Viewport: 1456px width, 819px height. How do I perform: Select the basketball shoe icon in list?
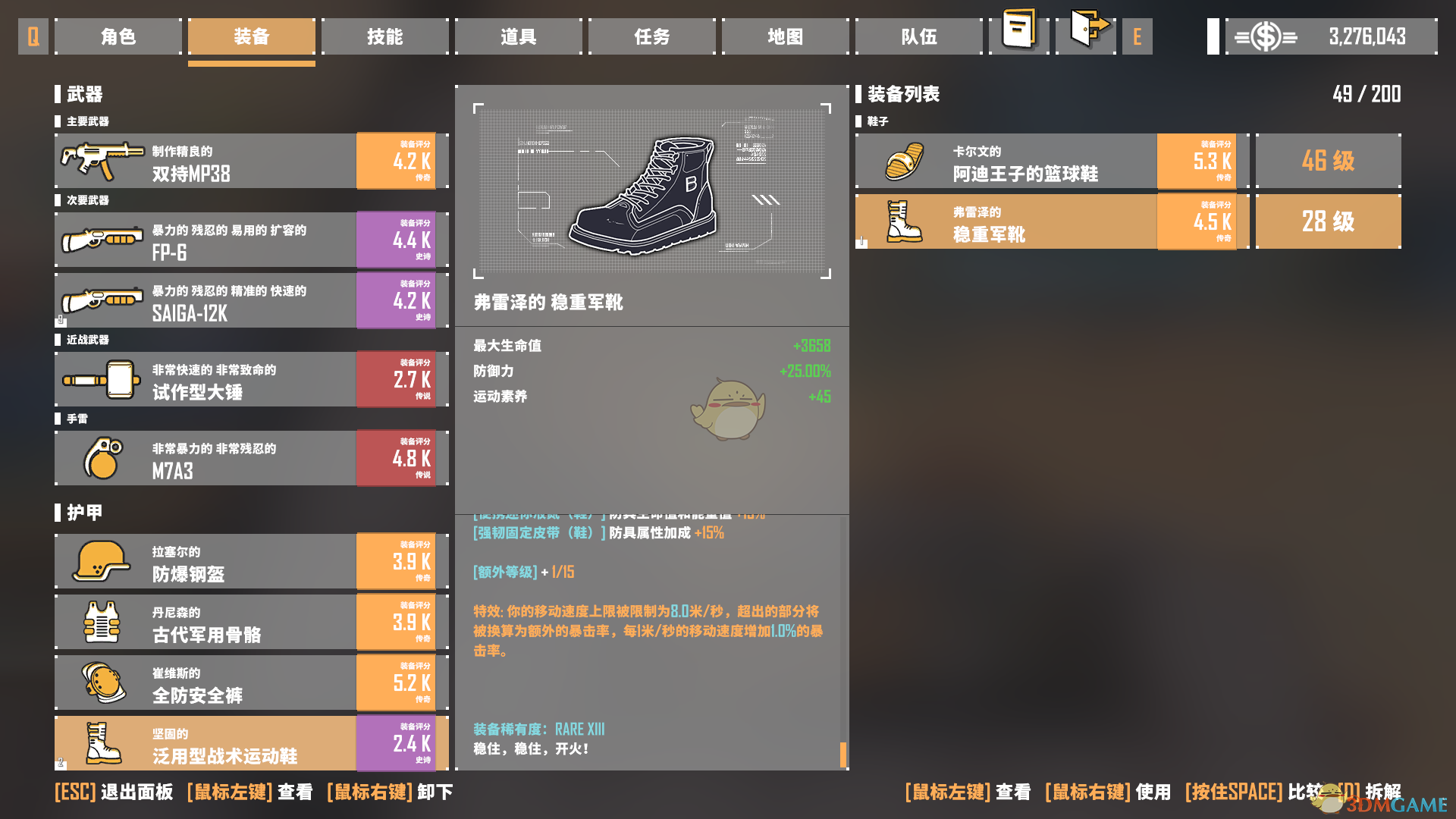(904, 161)
